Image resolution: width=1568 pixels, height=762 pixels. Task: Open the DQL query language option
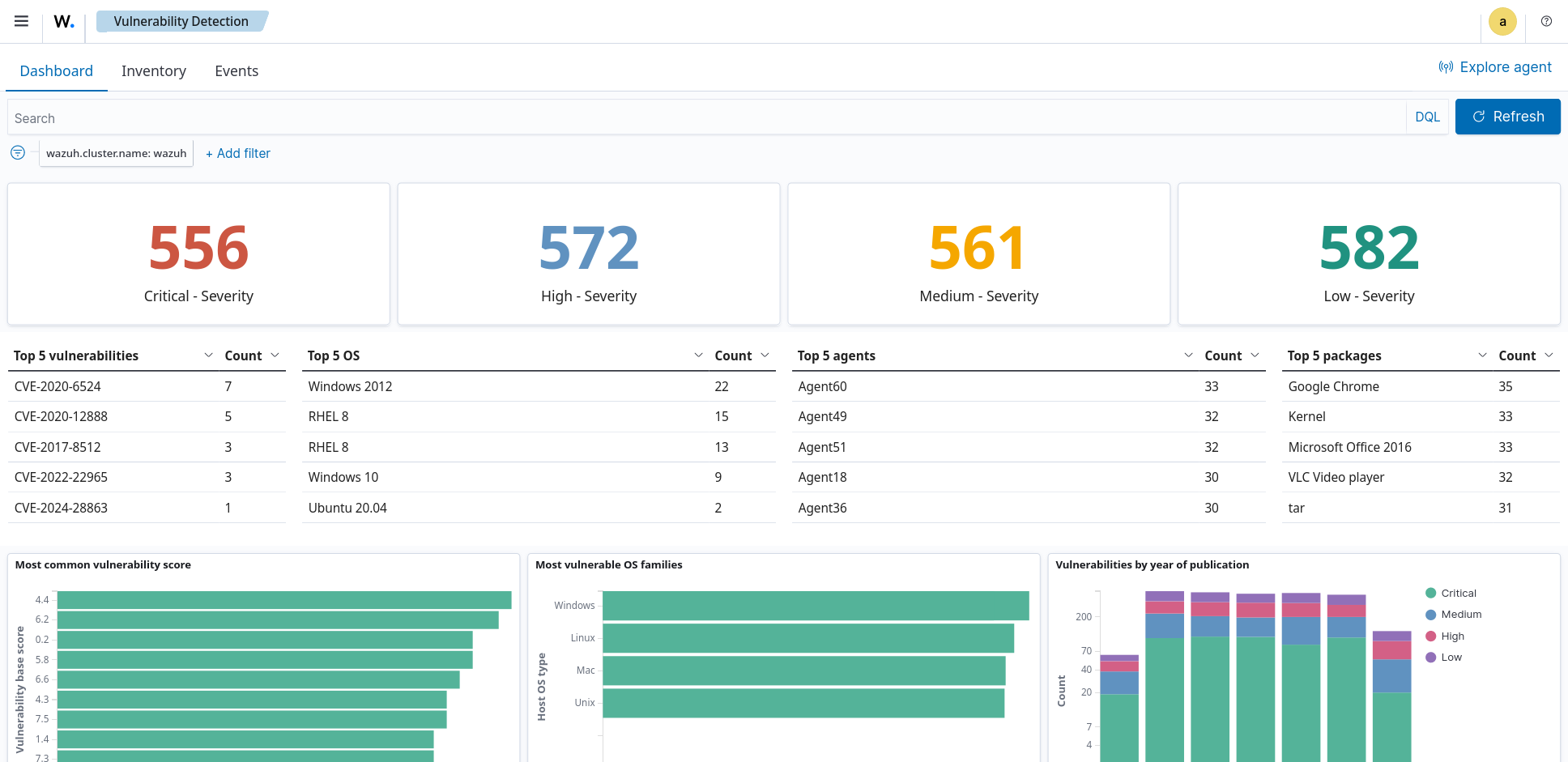point(1427,117)
